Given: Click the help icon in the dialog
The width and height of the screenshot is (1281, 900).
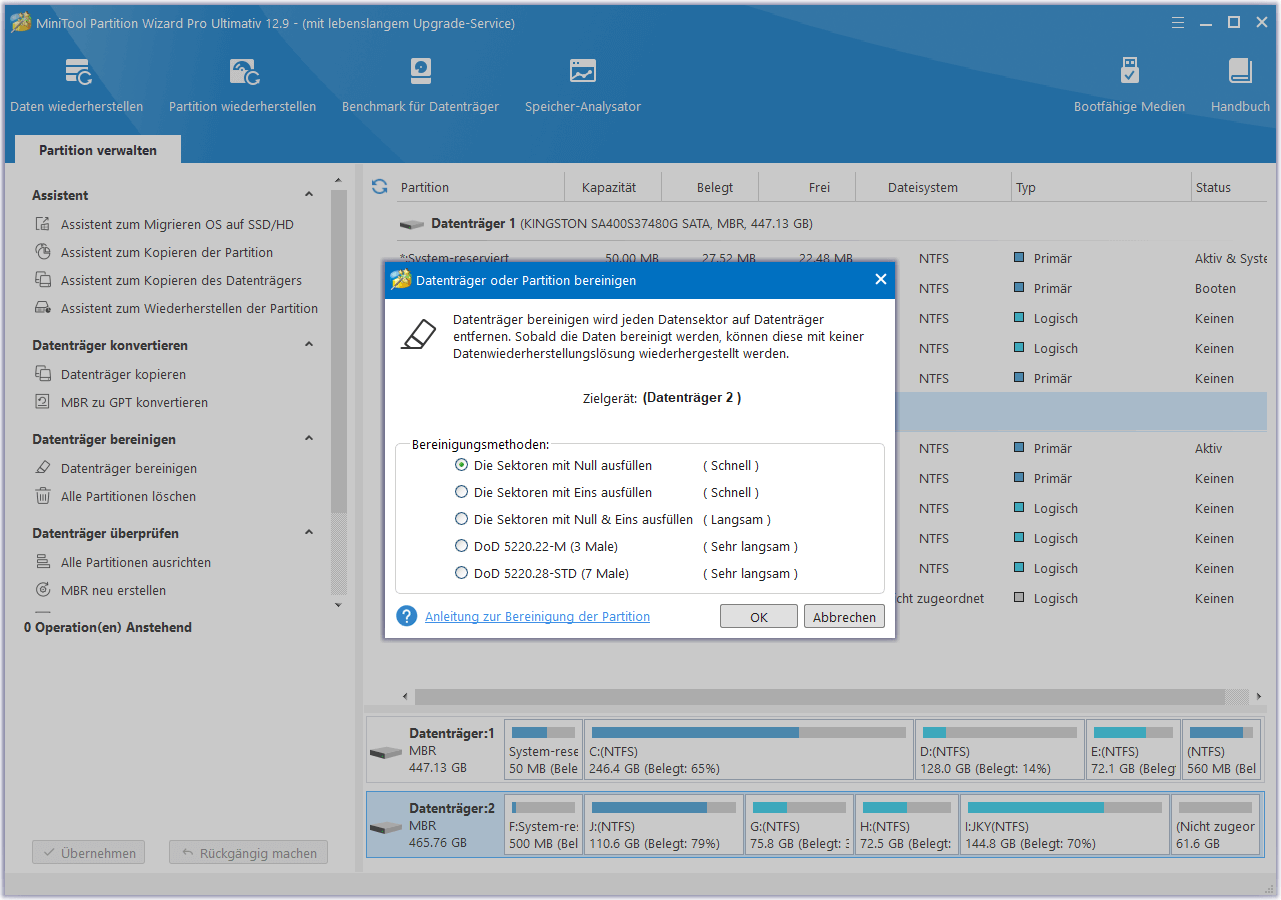Looking at the screenshot, I should coord(406,616).
